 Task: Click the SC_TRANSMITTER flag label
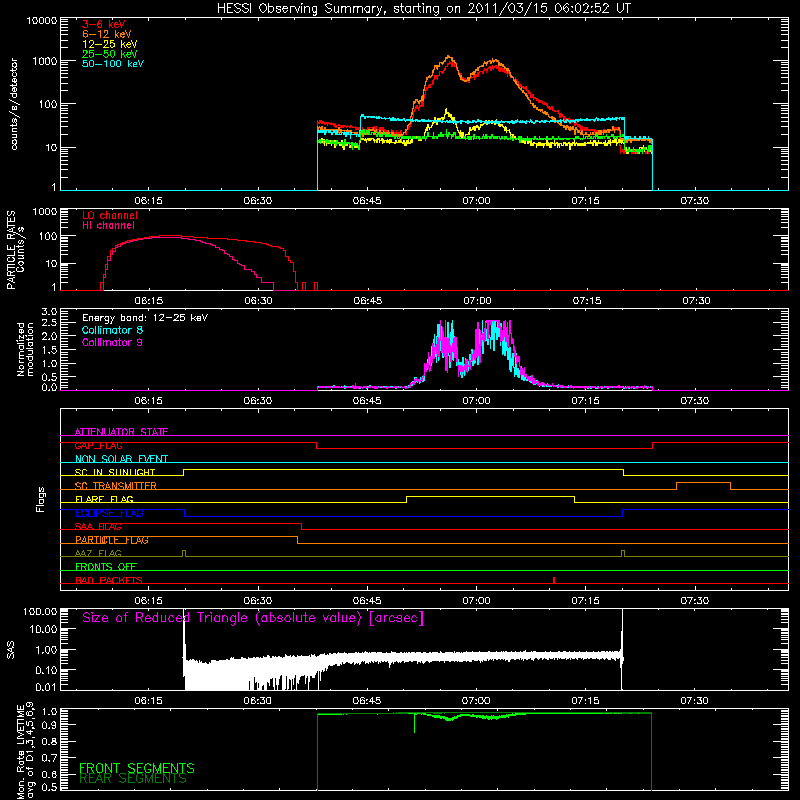[116, 486]
